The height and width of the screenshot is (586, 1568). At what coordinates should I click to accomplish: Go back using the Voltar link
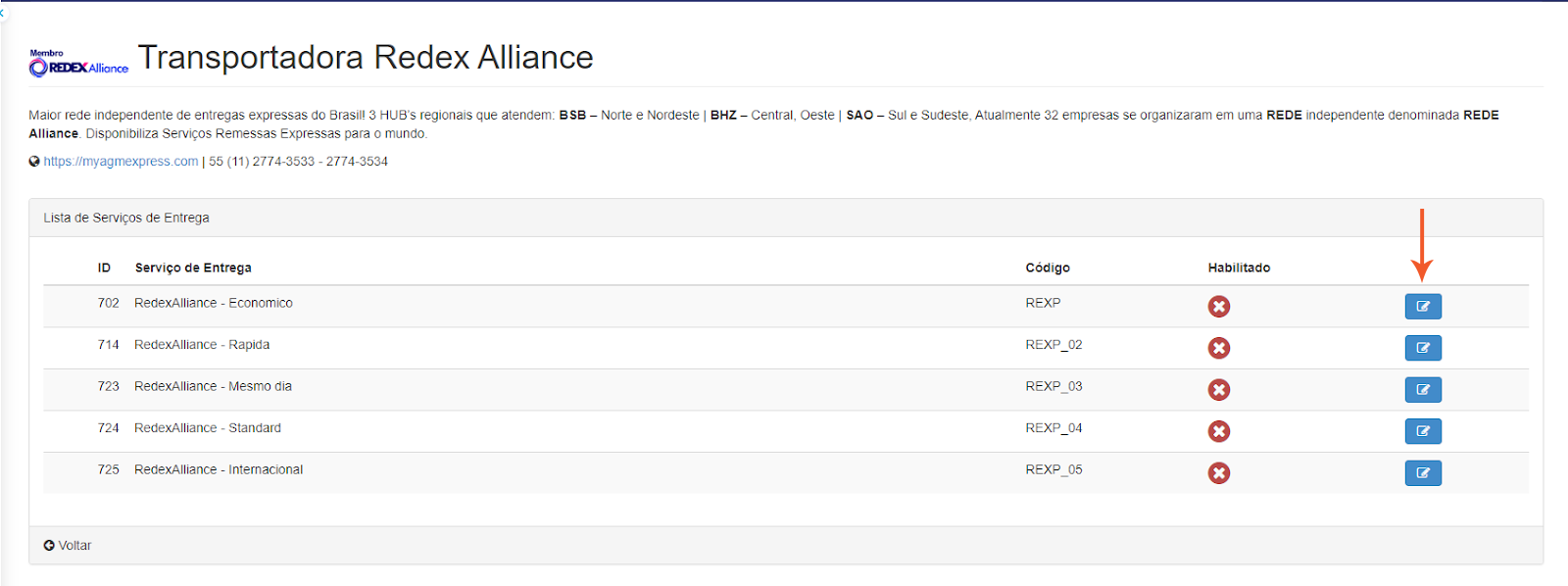74,546
